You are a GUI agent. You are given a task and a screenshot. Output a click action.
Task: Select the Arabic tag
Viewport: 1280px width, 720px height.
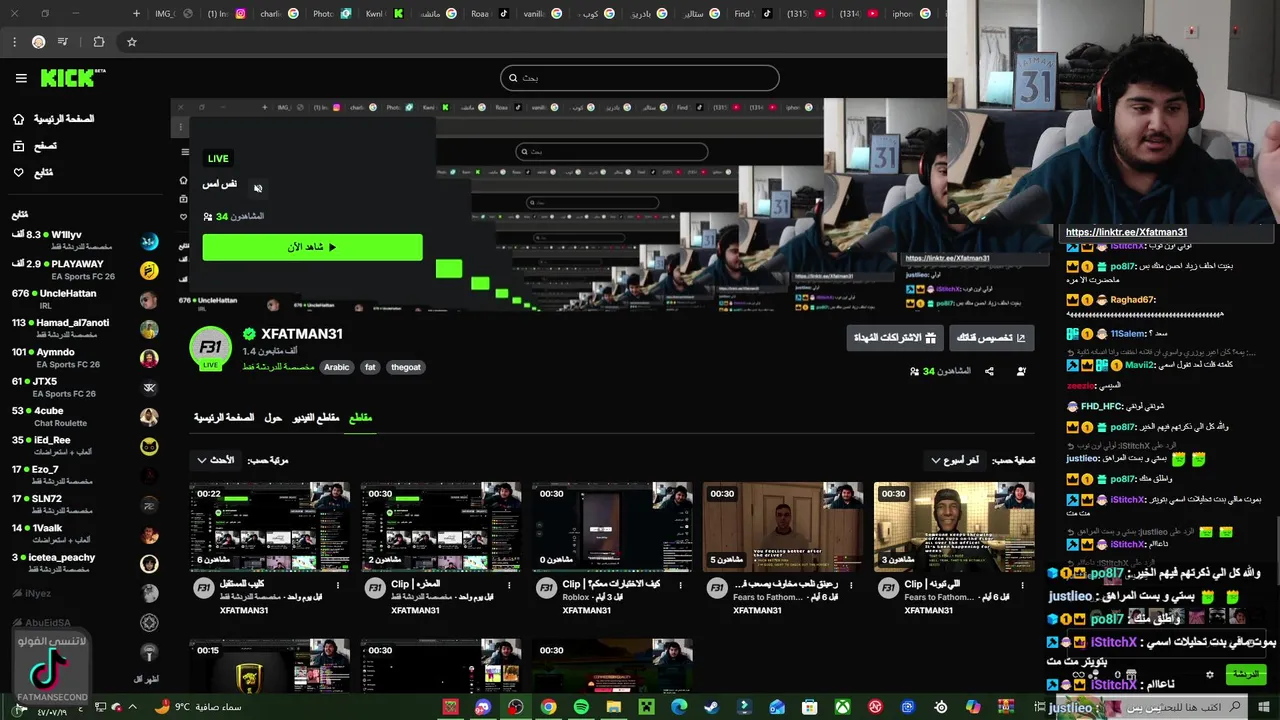click(x=337, y=367)
